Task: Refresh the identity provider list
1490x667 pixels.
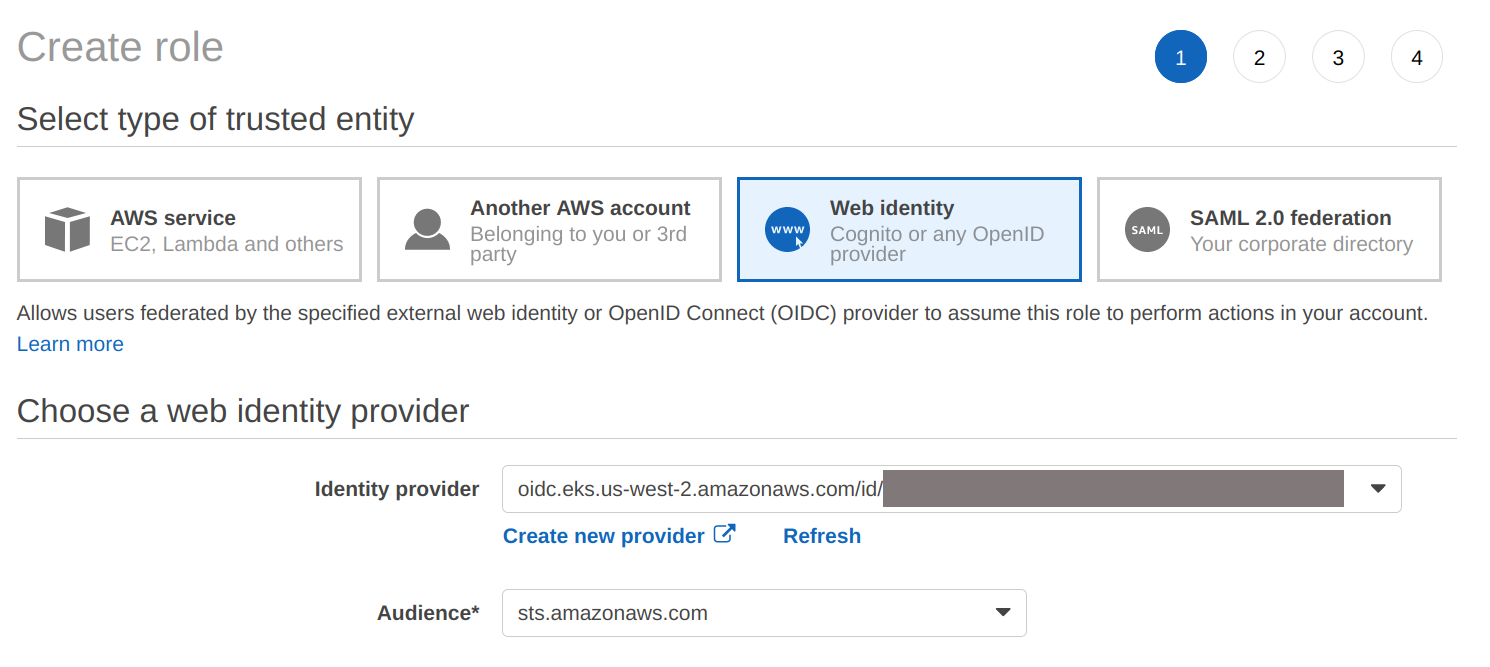Action: tap(821, 536)
